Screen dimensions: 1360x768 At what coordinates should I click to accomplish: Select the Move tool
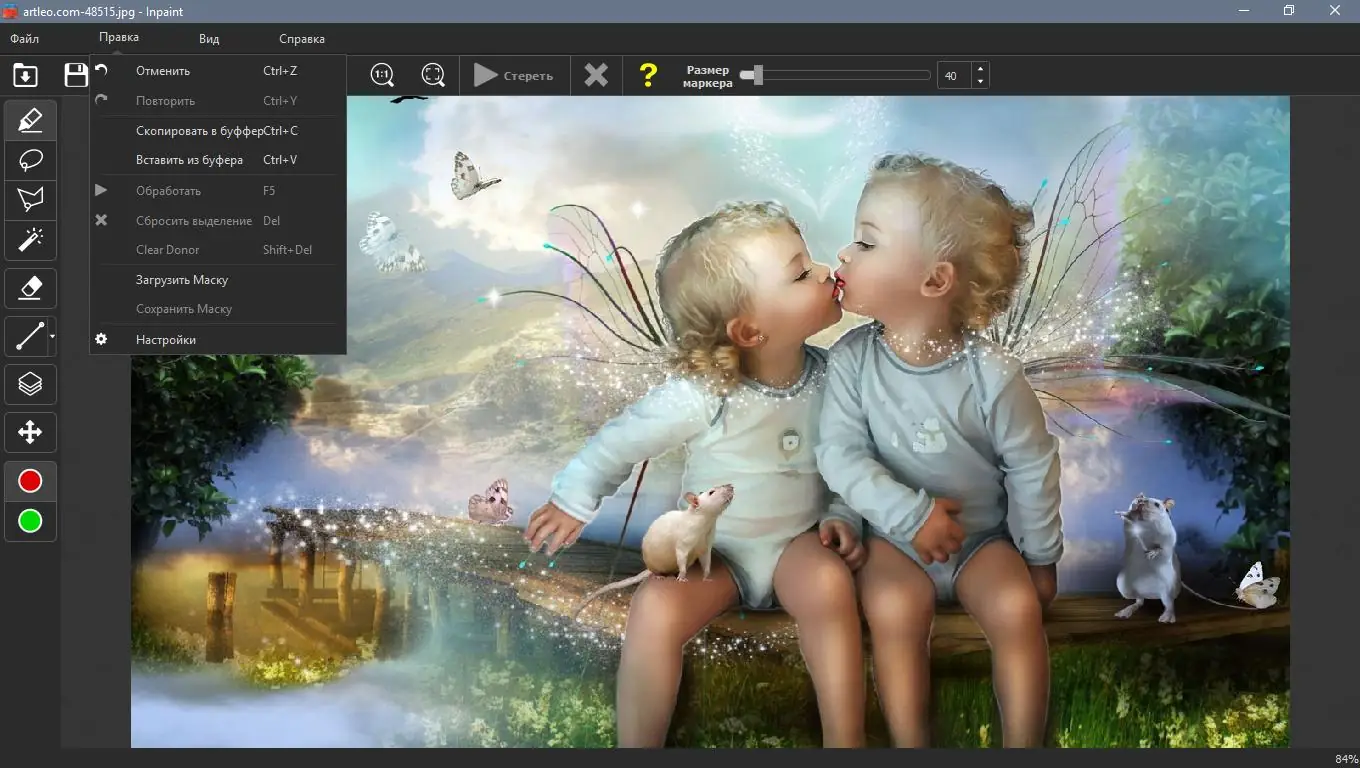(30, 432)
